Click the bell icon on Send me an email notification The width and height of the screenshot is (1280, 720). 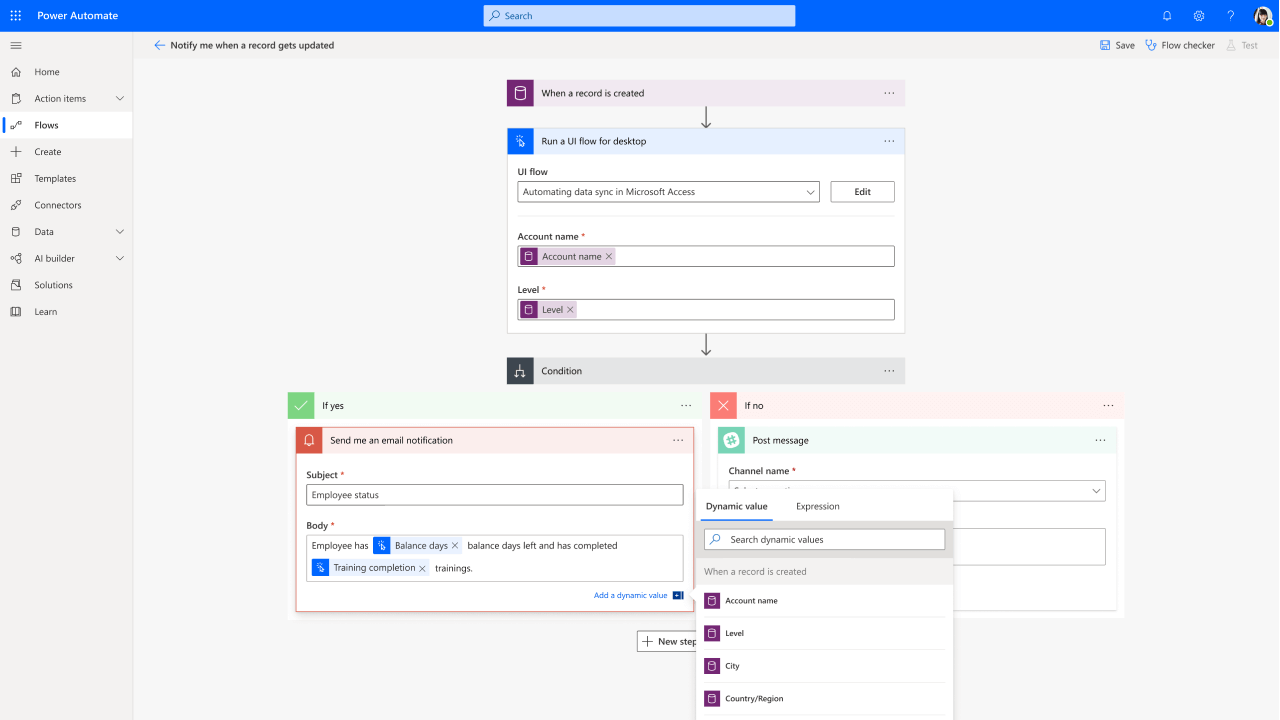[x=310, y=440]
